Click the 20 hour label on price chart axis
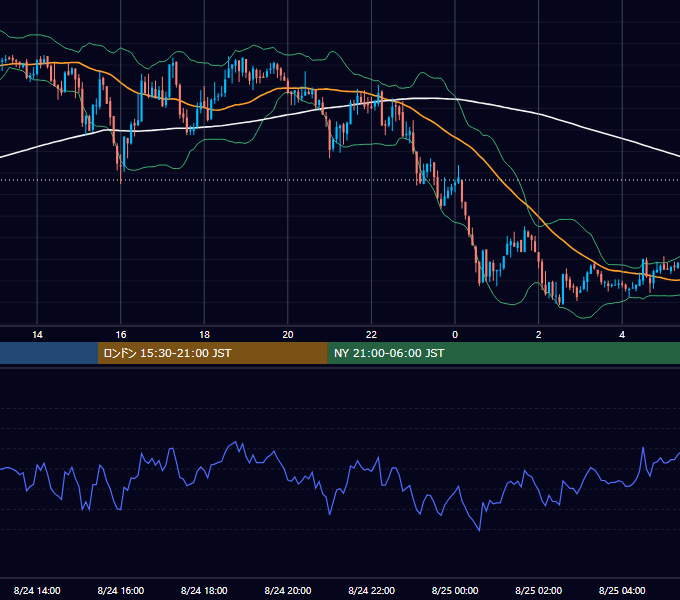 tap(288, 335)
